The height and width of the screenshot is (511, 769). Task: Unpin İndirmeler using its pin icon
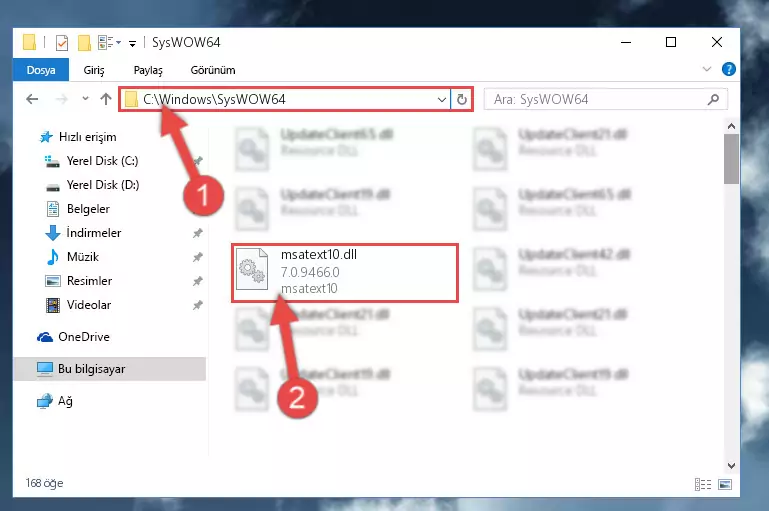[x=198, y=233]
